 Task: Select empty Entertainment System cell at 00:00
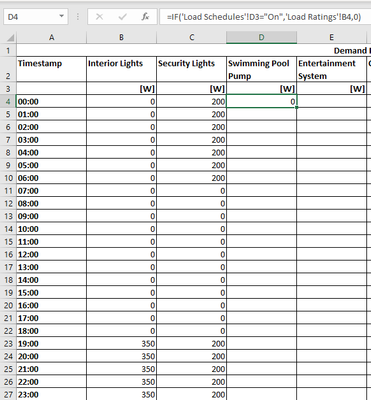point(331,101)
